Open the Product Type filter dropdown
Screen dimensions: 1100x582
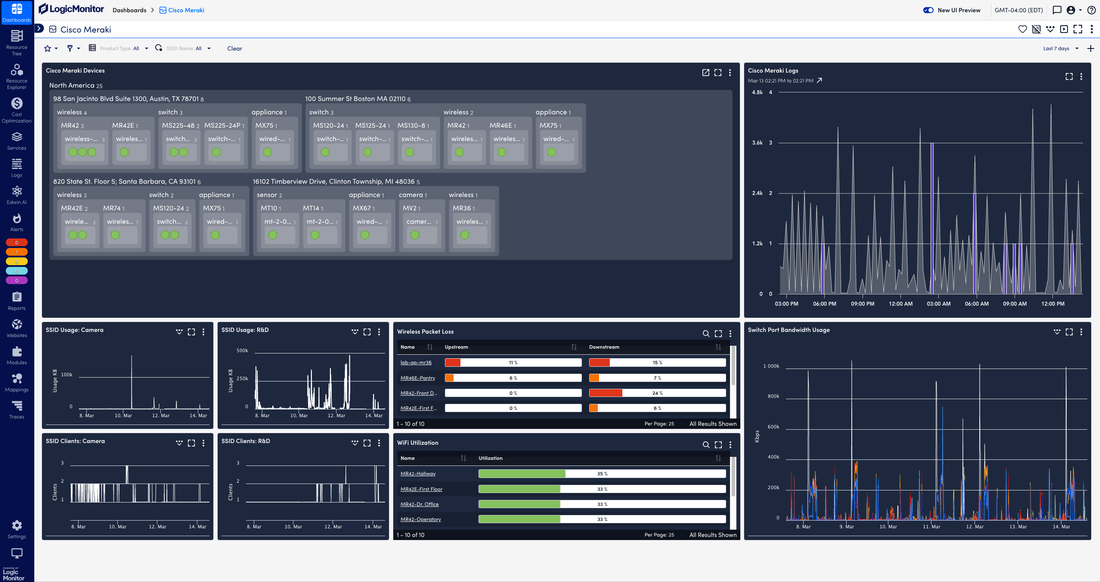pyautogui.click(x=145, y=48)
